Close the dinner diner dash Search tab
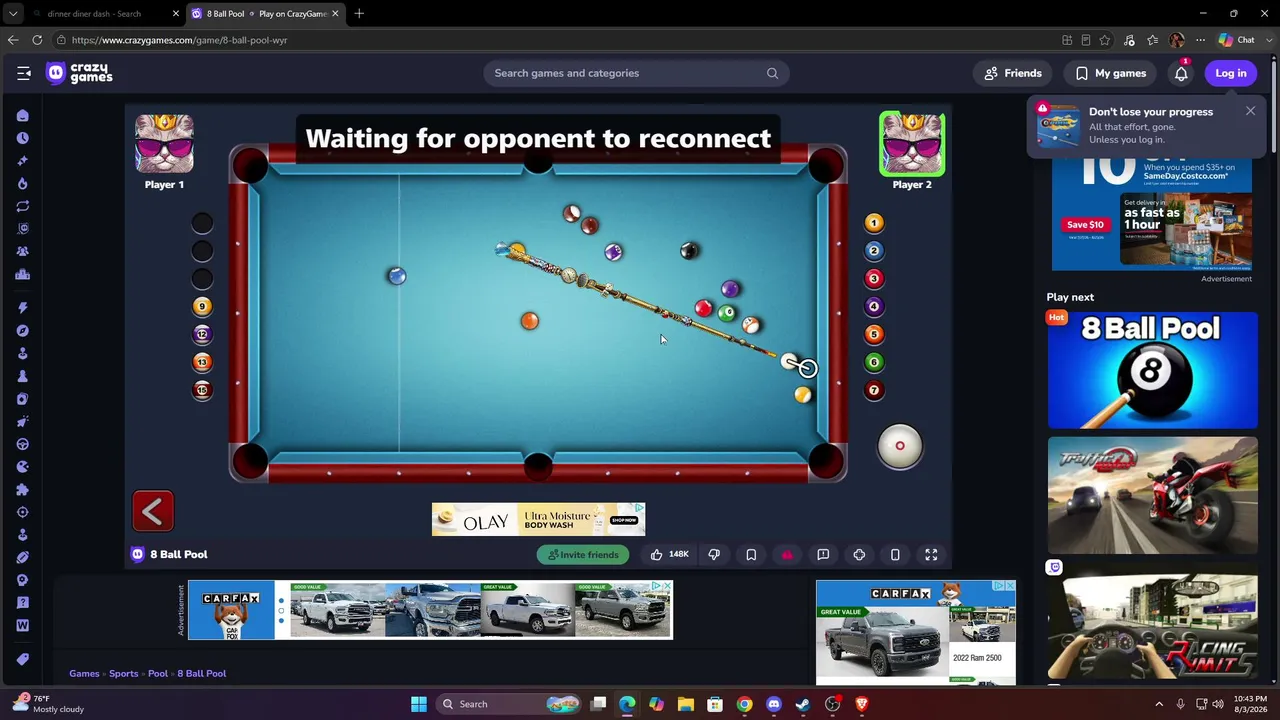The height and width of the screenshot is (720, 1280). point(176,14)
